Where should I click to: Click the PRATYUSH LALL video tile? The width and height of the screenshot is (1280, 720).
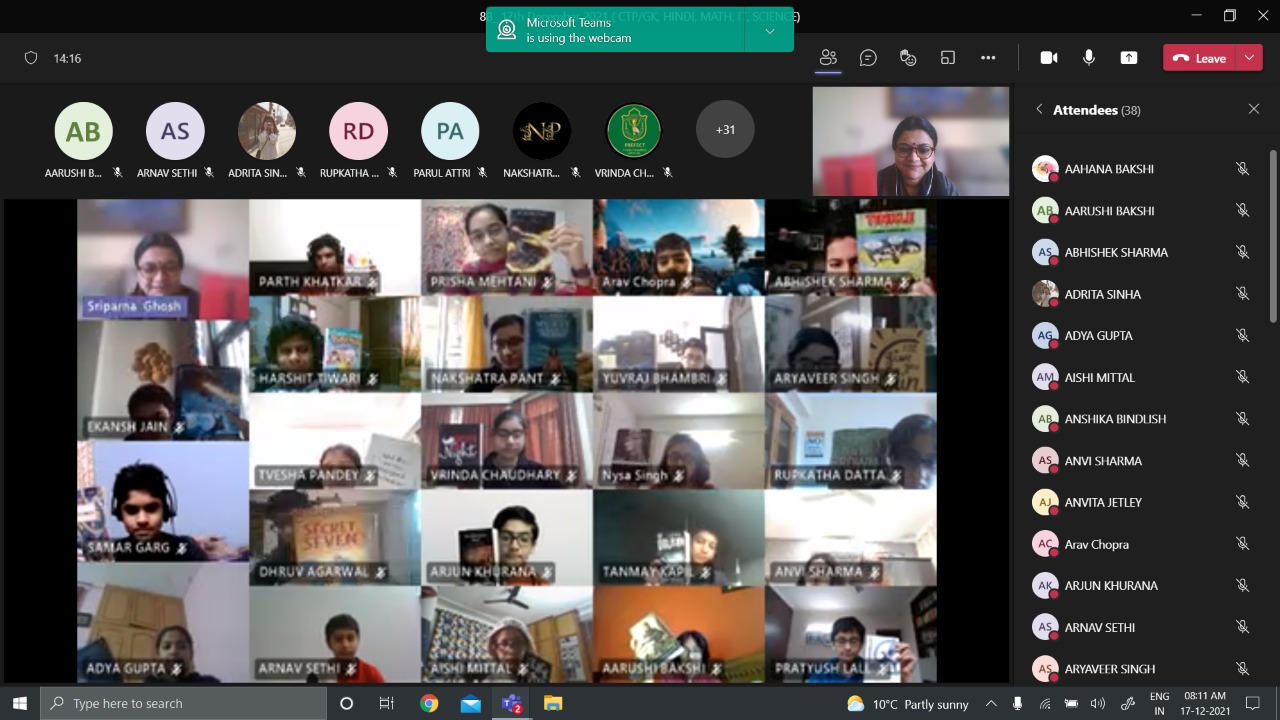click(x=851, y=634)
